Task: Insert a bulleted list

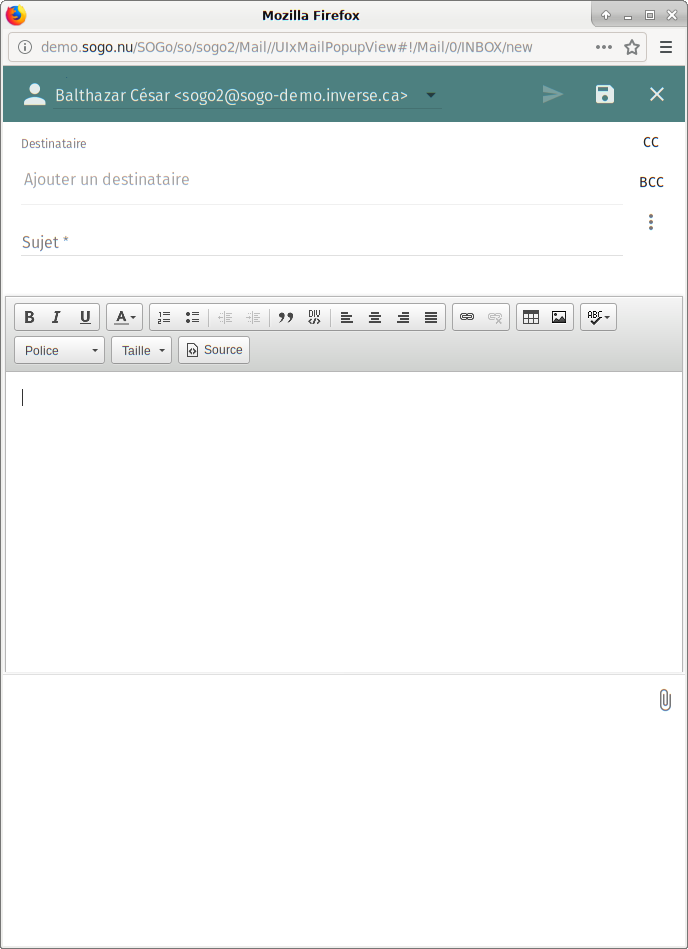Action: (x=192, y=317)
